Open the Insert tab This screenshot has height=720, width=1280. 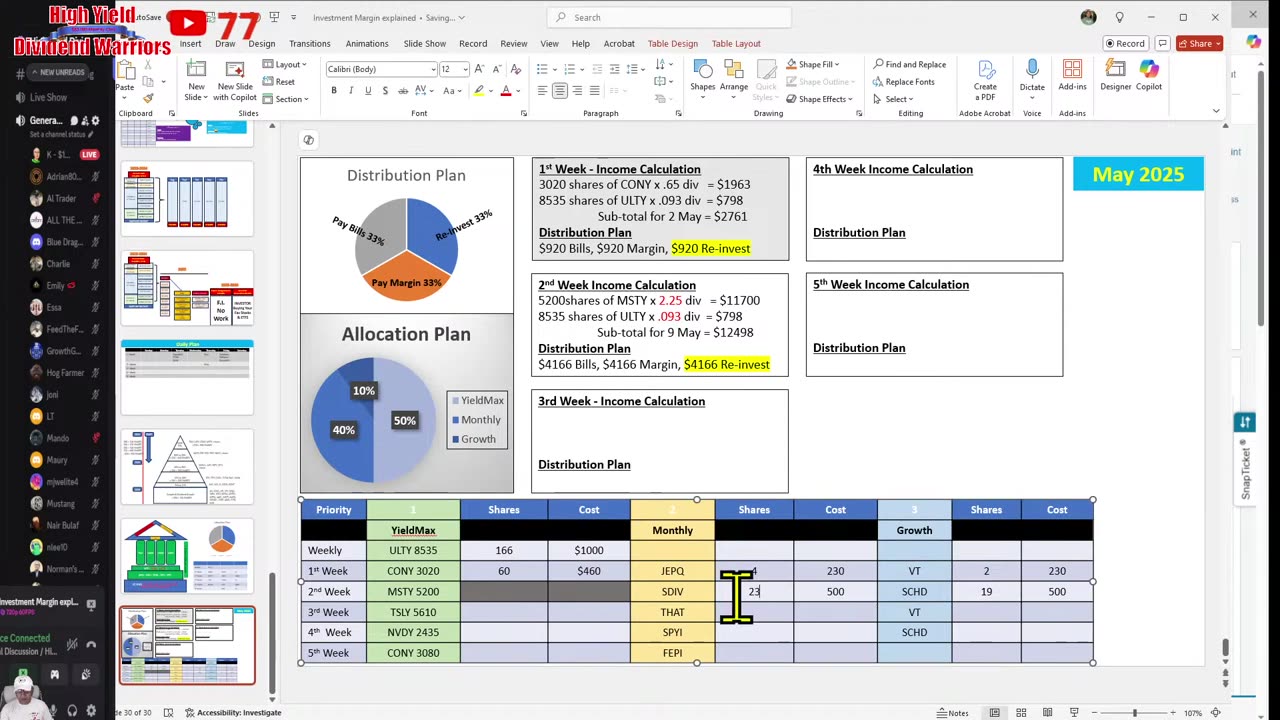tap(190, 44)
